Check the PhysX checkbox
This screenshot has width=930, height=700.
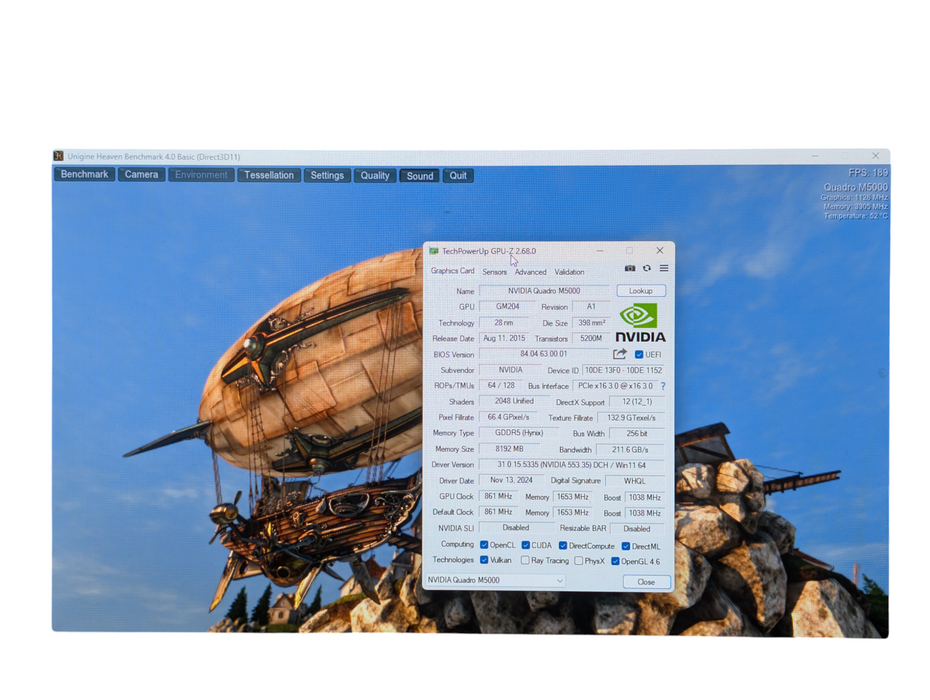point(578,561)
